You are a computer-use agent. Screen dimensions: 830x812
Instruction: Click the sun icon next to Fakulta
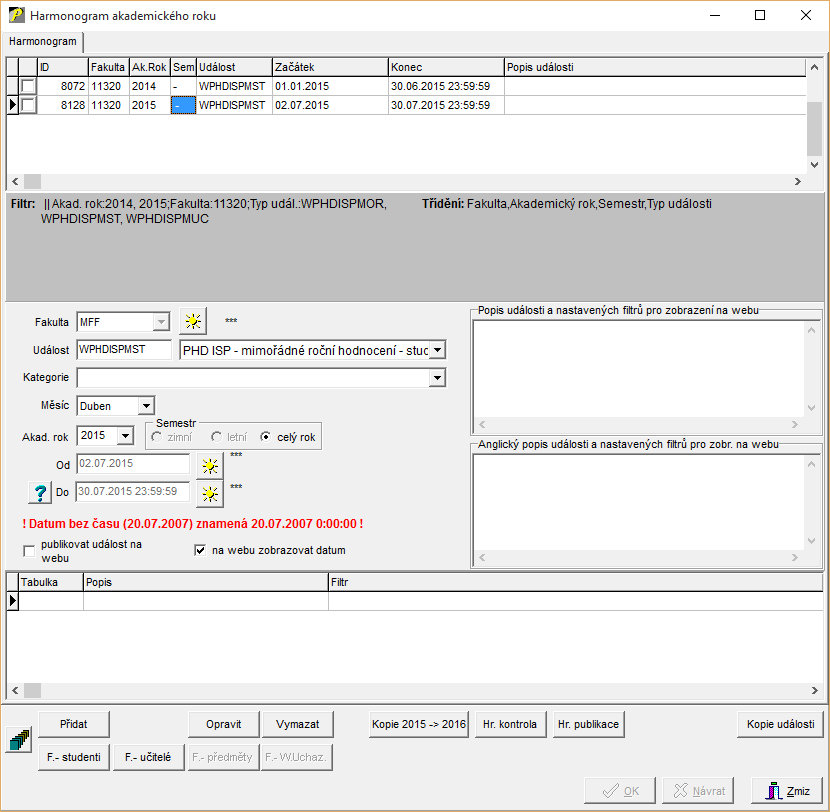click(x=192, y=322)
